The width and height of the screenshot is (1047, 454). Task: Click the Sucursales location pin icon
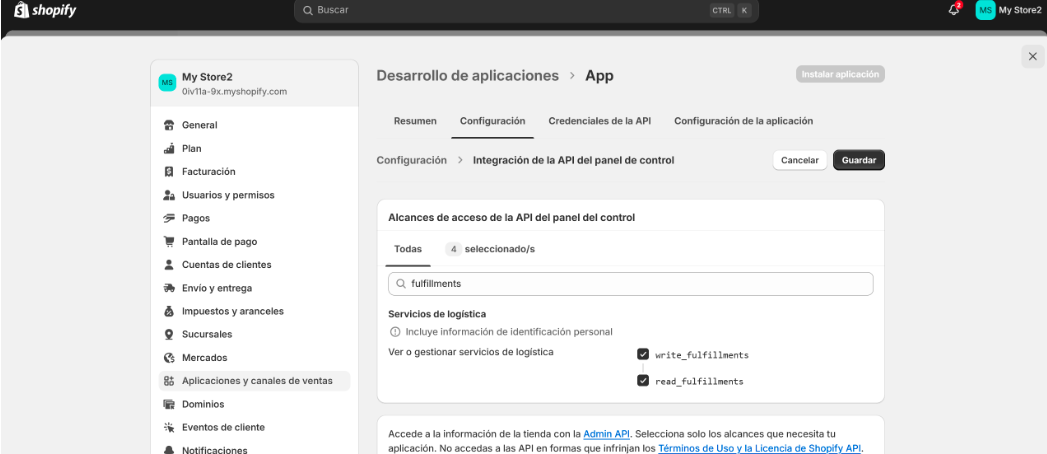(x=168, y=334)
